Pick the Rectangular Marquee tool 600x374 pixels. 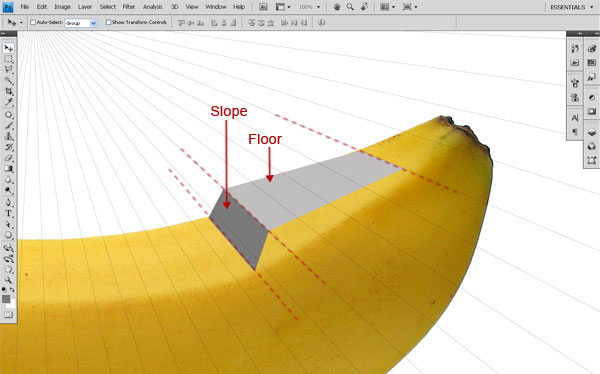(x=8, y=59)
